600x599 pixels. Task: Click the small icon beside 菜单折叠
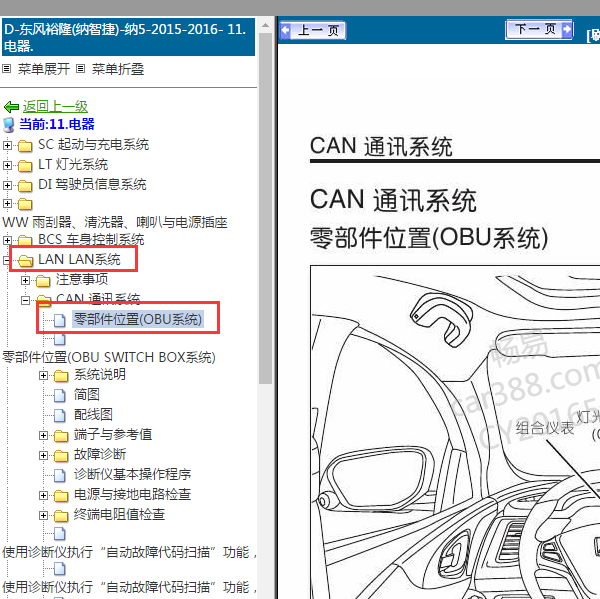point(80,69)
